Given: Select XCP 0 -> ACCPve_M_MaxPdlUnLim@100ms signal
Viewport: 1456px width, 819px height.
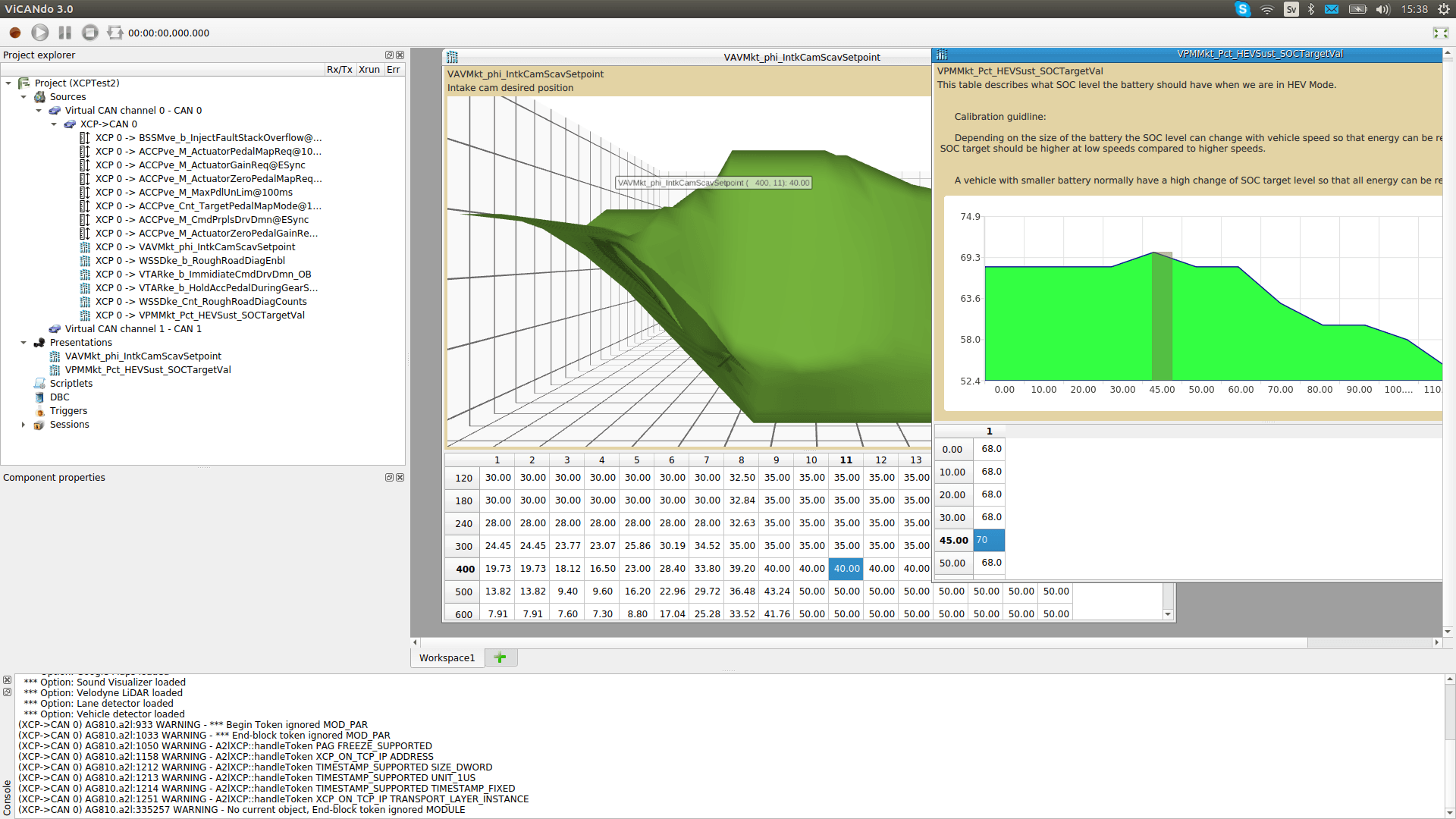Looking at the screenshot, I should (194, 193).
